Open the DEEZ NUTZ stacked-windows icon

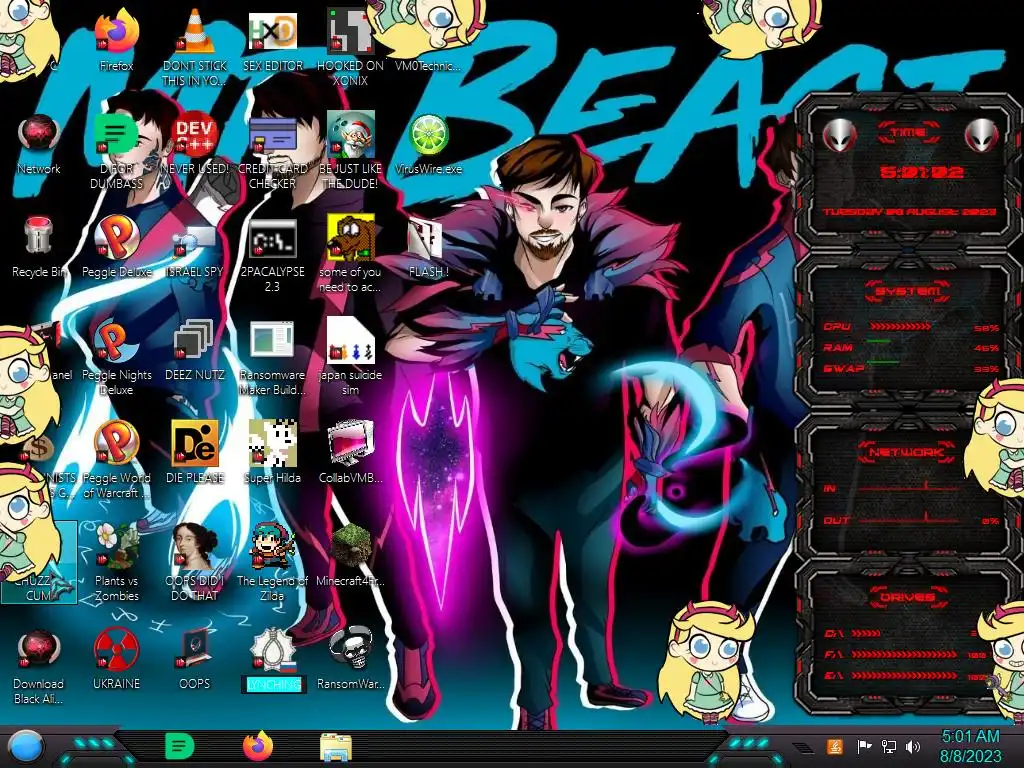pos(195,340)
